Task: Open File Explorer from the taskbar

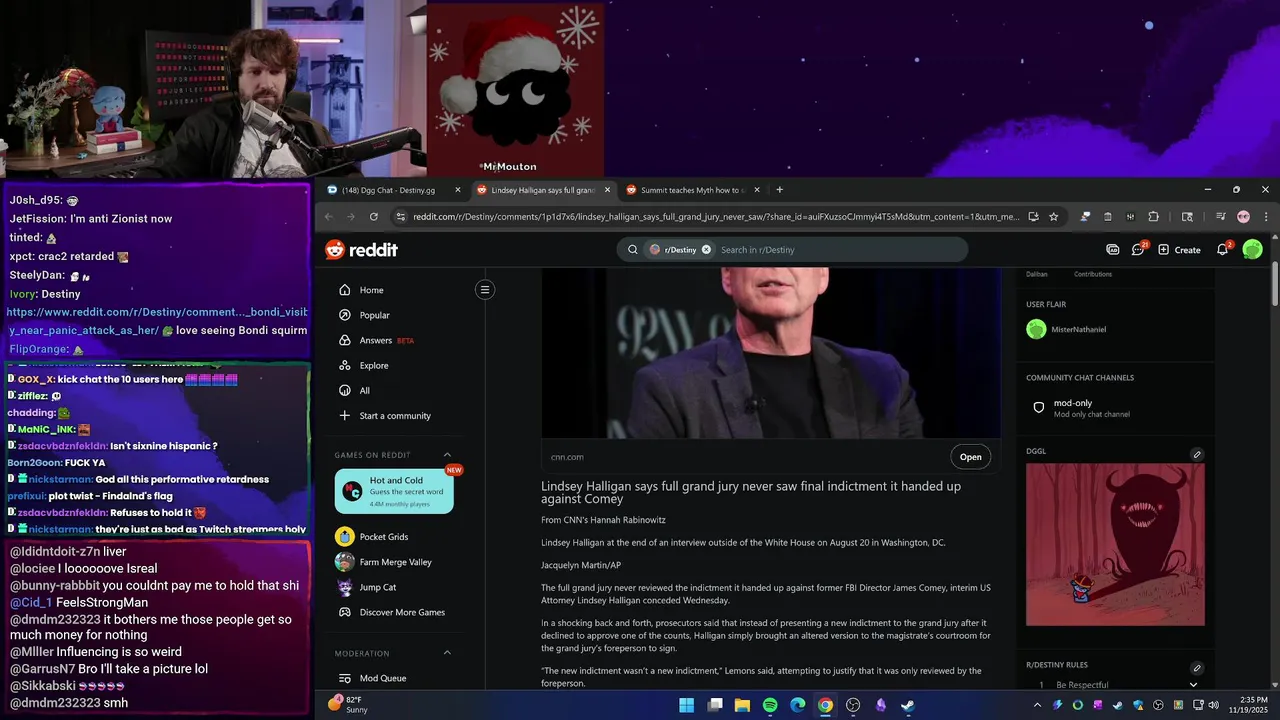Action: pos(742,705)
